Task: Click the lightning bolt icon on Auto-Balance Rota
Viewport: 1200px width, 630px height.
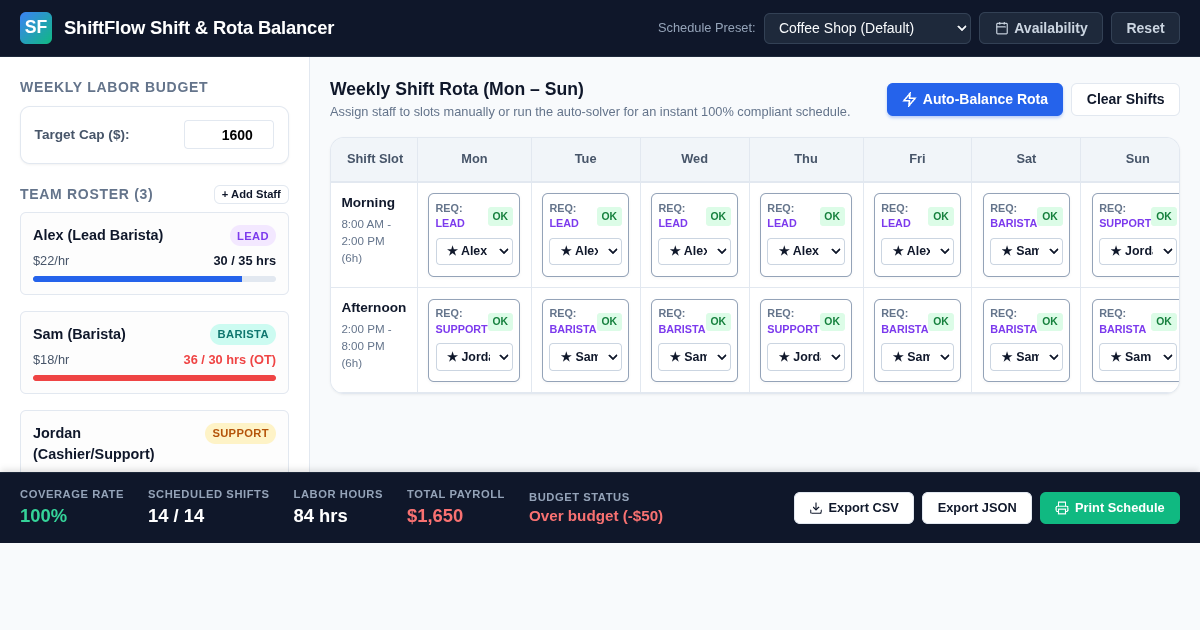Action: click(909, 99)
